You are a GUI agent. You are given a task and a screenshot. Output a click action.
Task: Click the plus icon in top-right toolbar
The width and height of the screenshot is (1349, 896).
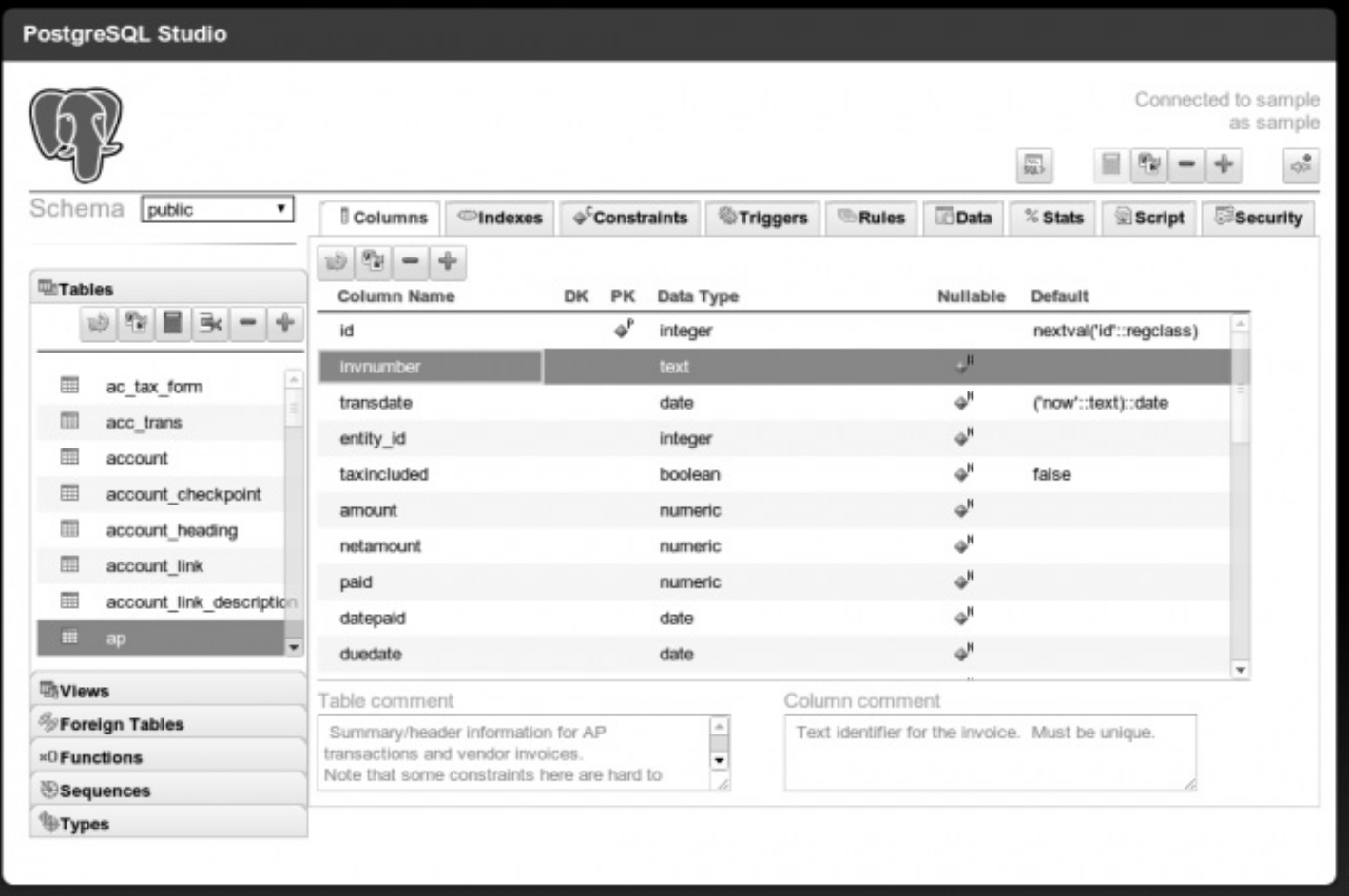1224,165
